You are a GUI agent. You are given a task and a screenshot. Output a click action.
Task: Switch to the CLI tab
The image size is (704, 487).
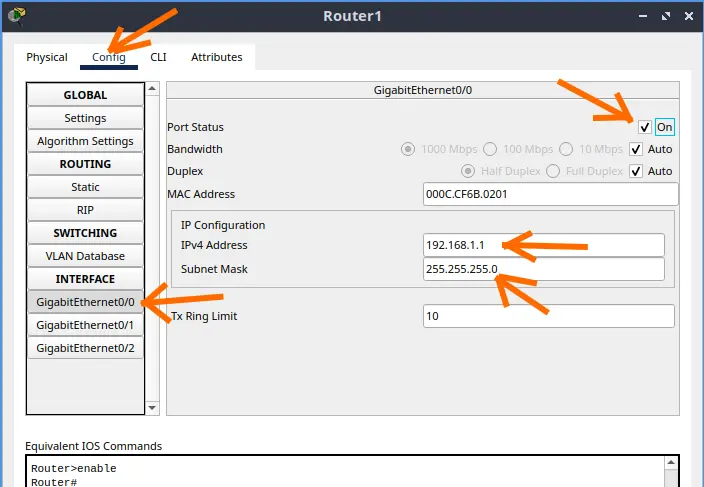point(158,57)
